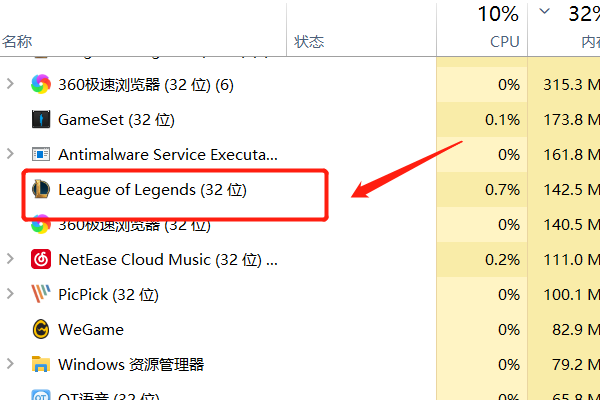Screen dimensions: 600x400
Task: Click the 111.0 MB memory value
Action: (572, 260)
